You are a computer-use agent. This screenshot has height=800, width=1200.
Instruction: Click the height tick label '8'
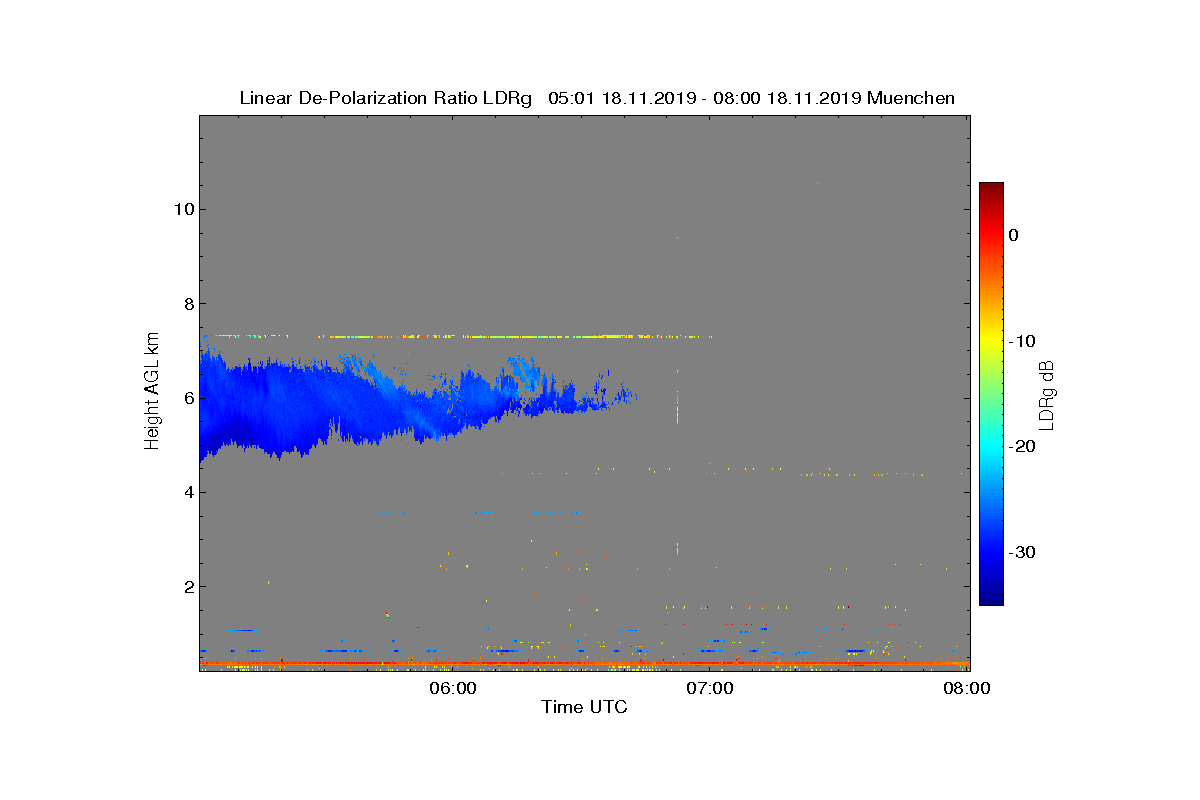[x=187, y=303]
